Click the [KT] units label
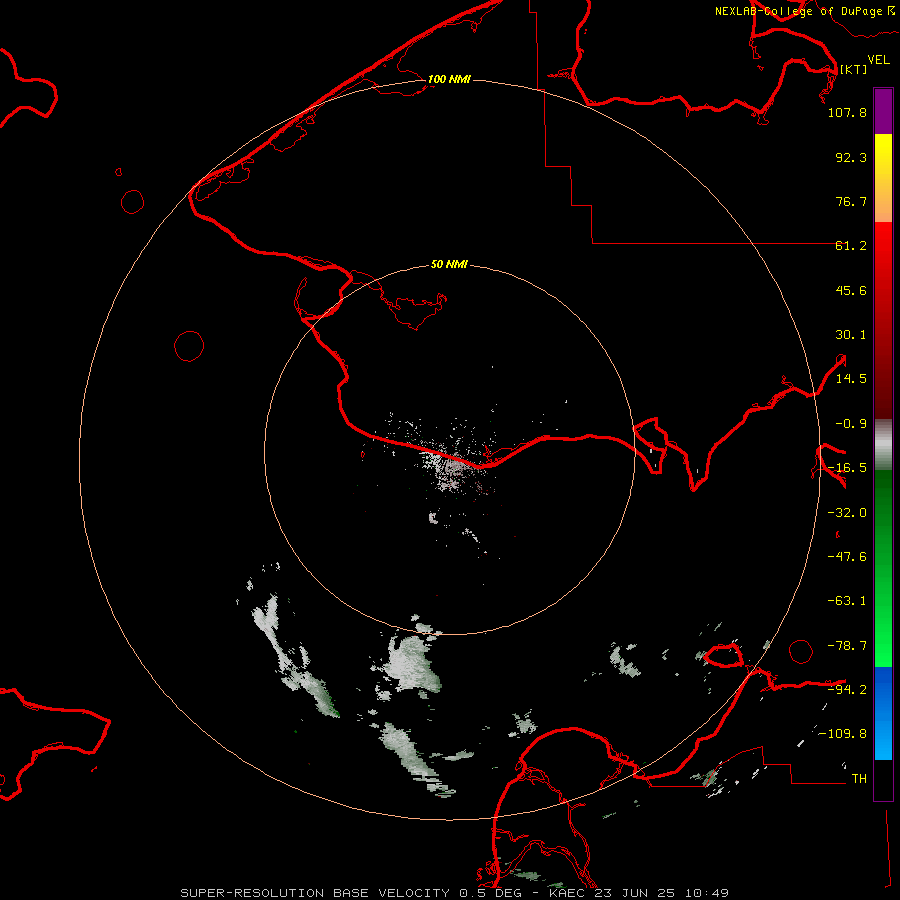This screenshot has width=900, height=900. (853, 69)
